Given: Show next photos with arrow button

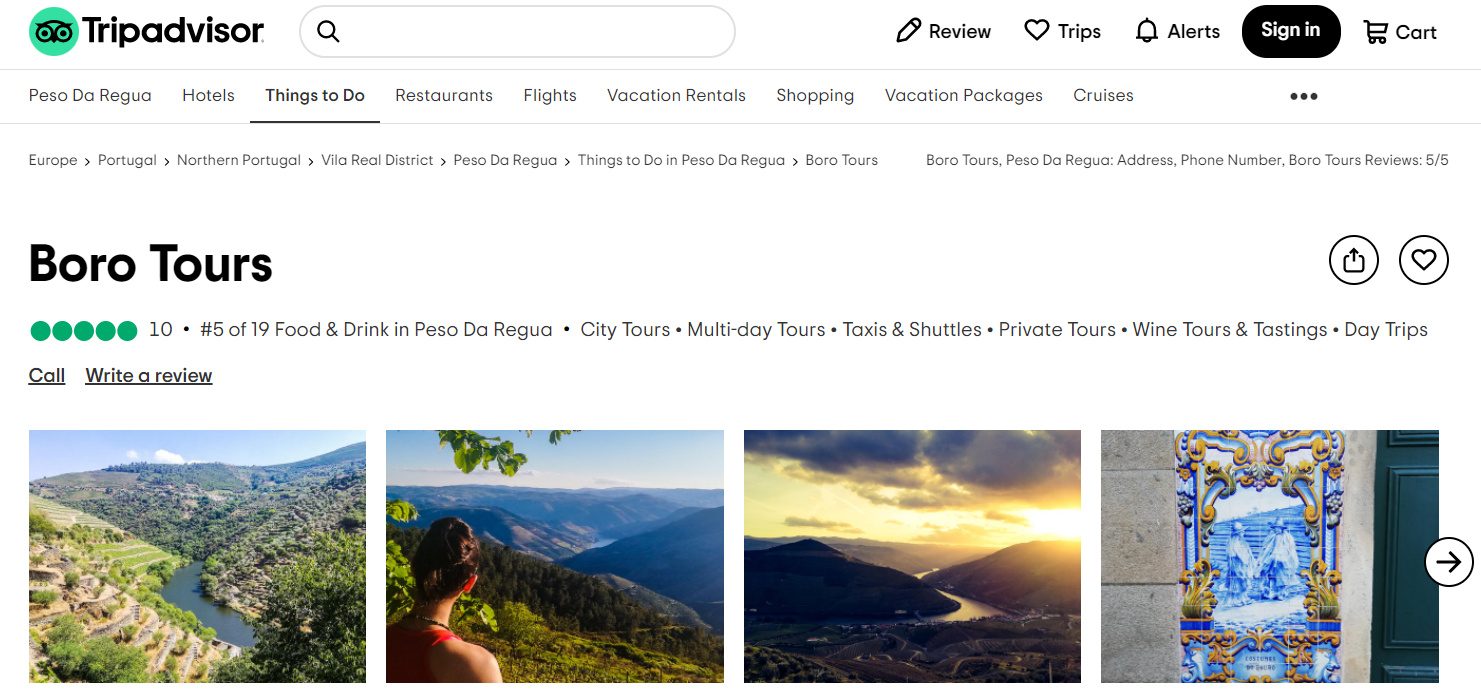Looking at the screenshot, I should (x=1449, y=562).
